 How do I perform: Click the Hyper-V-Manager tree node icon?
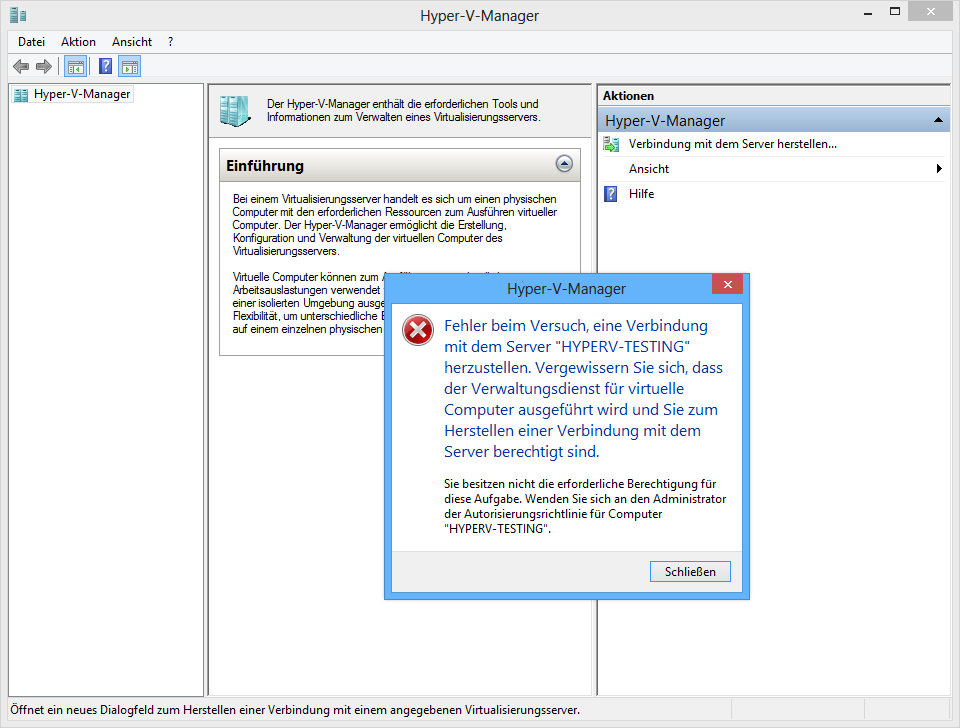21,95
